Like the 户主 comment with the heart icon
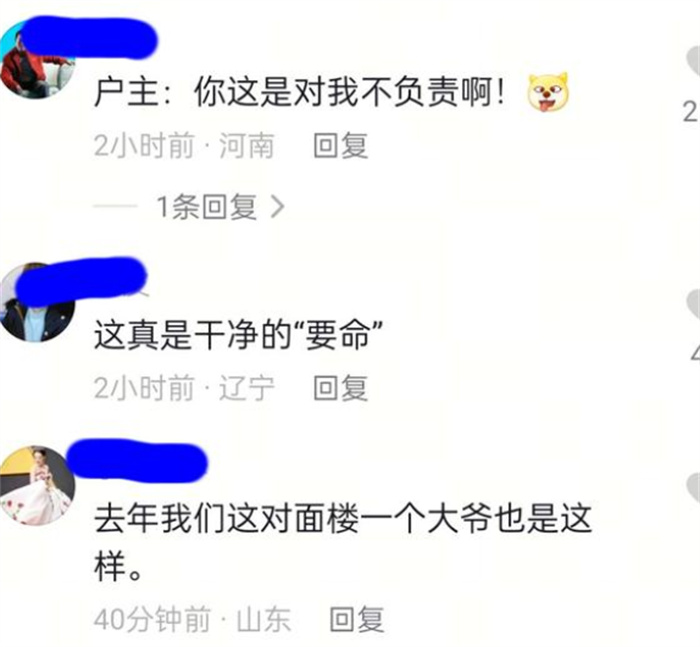 coord(693,63)
